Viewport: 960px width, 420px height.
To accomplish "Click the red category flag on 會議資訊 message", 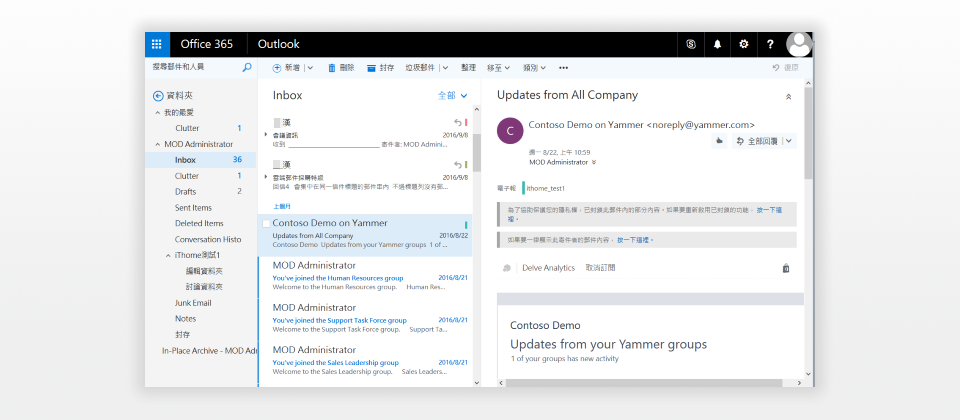I will 467,123.
